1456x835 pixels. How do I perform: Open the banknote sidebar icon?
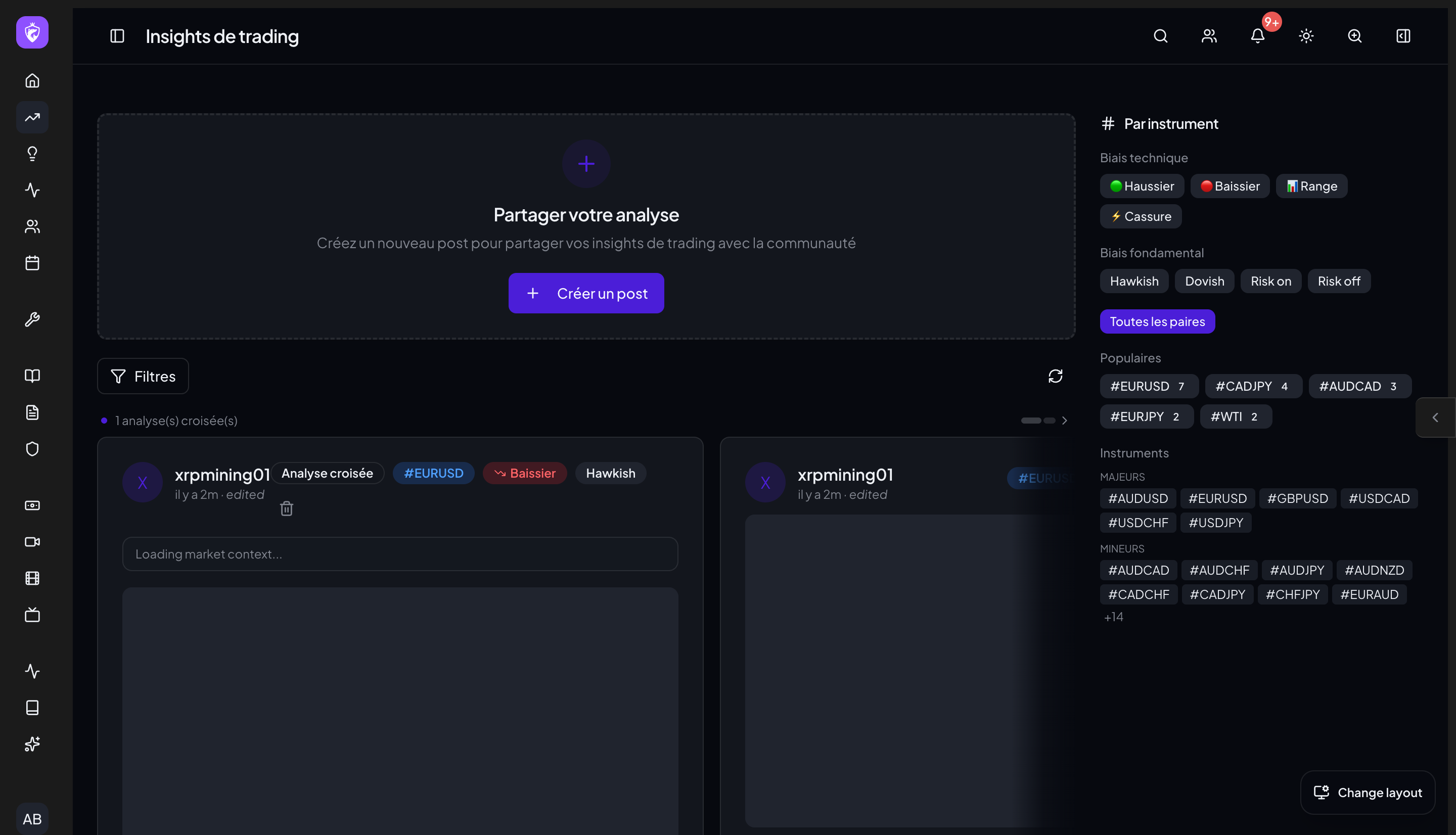[32, 505]
